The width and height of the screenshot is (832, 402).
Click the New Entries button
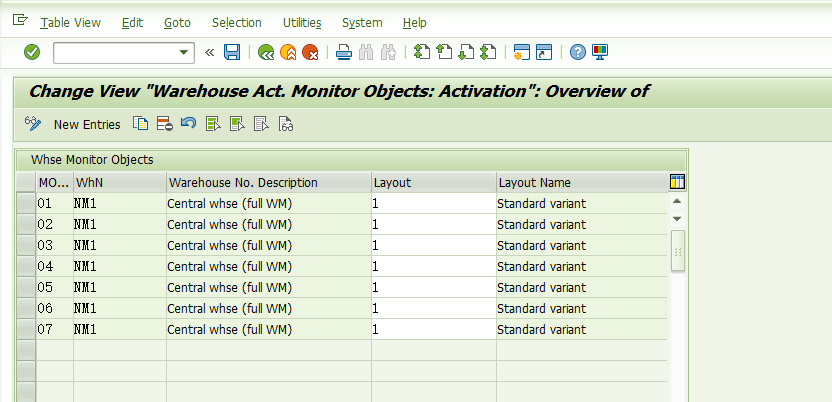point(87,125)
